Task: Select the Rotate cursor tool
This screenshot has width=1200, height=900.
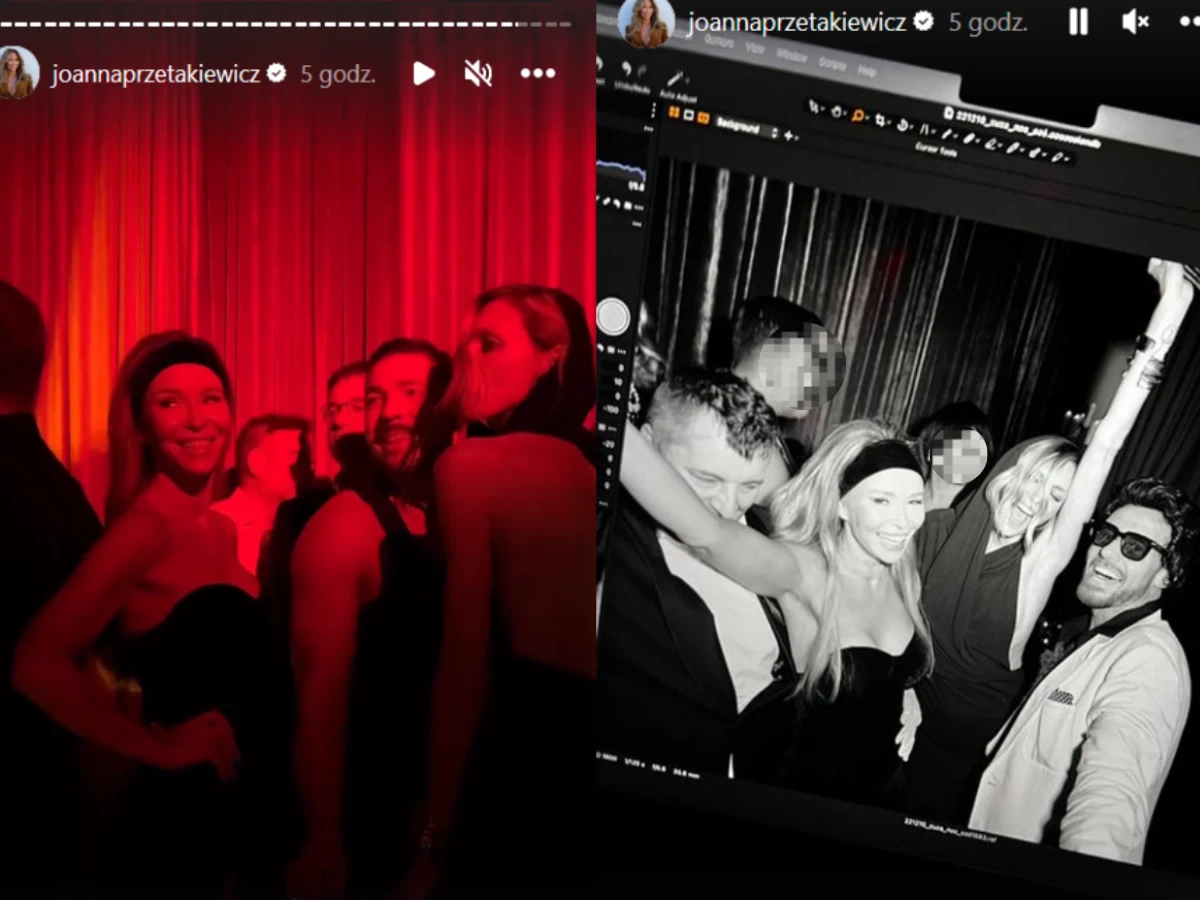Action: point(904,124)
